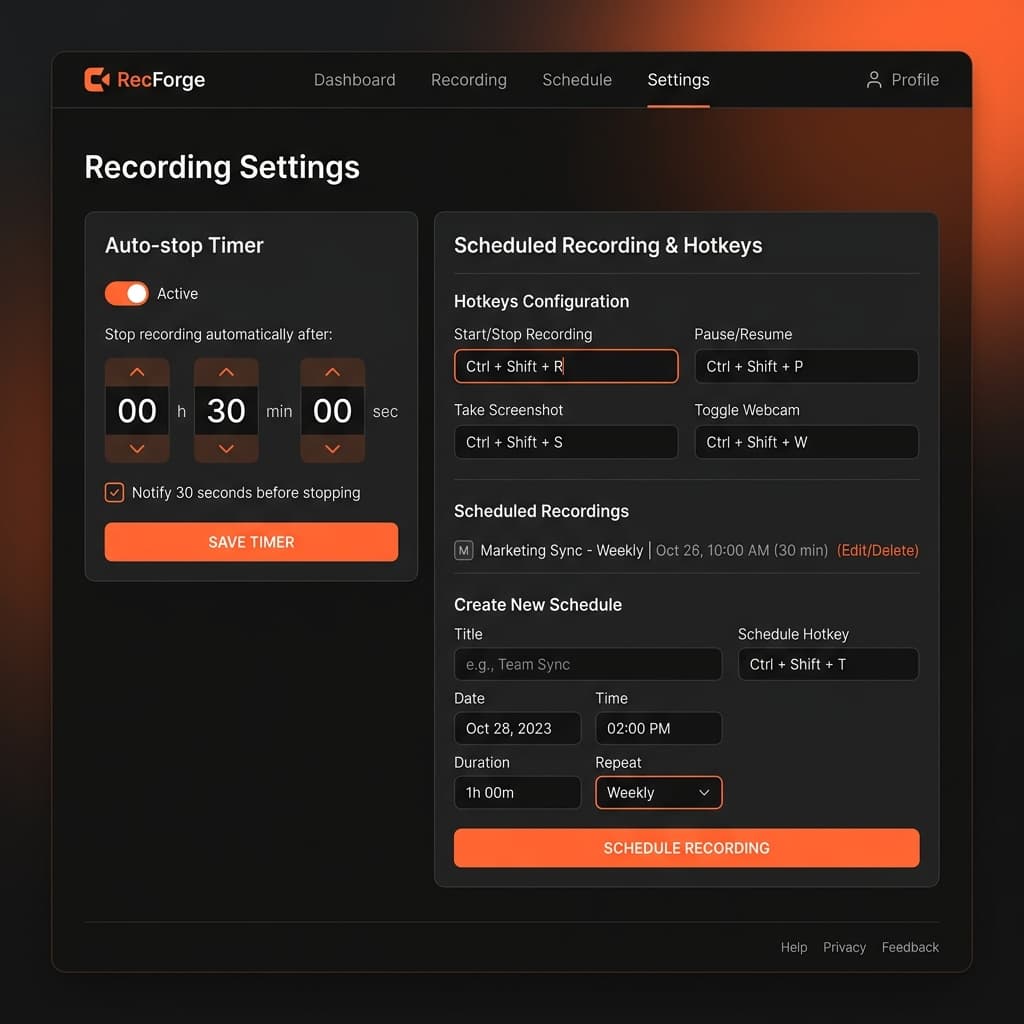
Task: Uncheck notify 30 seconds before stopping
Action: point(114,492)
